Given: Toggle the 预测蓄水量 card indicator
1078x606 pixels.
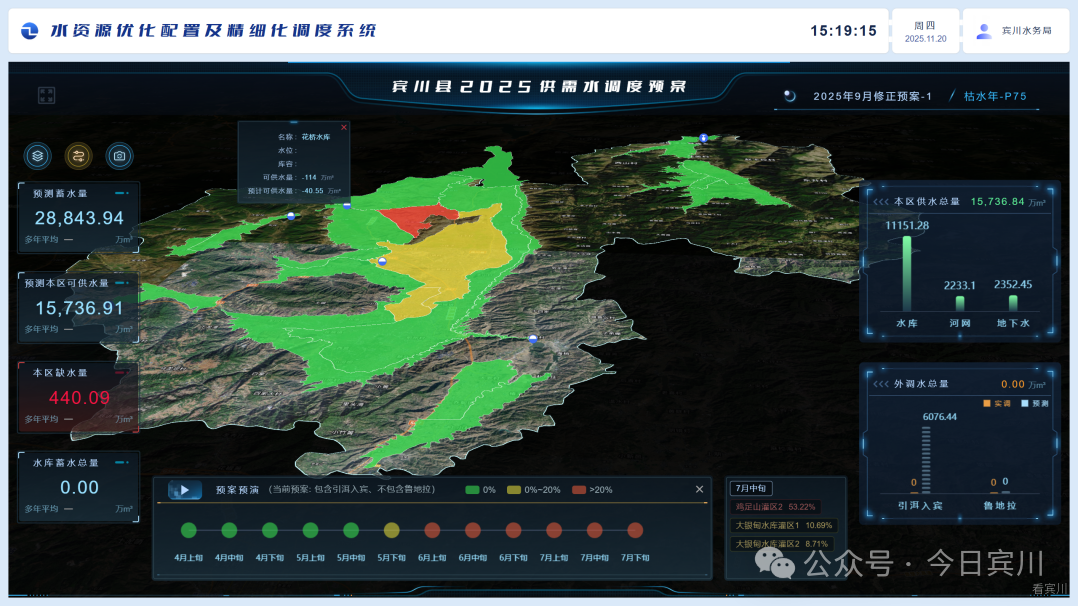Looking at the screenshot, I should [x=121, y=193].
